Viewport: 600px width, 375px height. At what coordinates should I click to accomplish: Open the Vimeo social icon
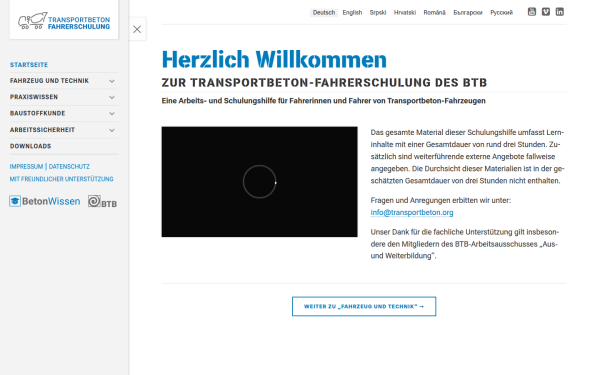pyautogui.click(x=546, y=12)
